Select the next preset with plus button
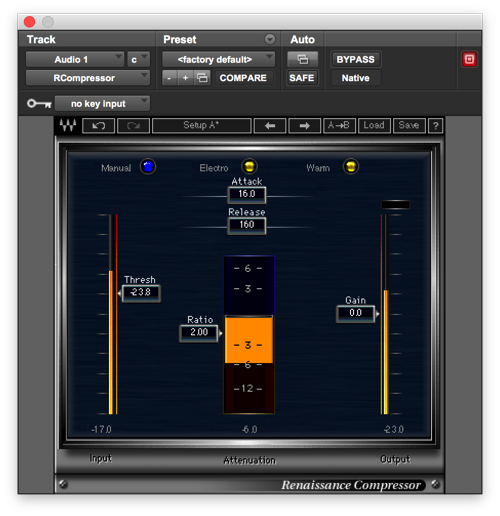Viewport: 500px width, 516px height. click(x=186, y=78)
